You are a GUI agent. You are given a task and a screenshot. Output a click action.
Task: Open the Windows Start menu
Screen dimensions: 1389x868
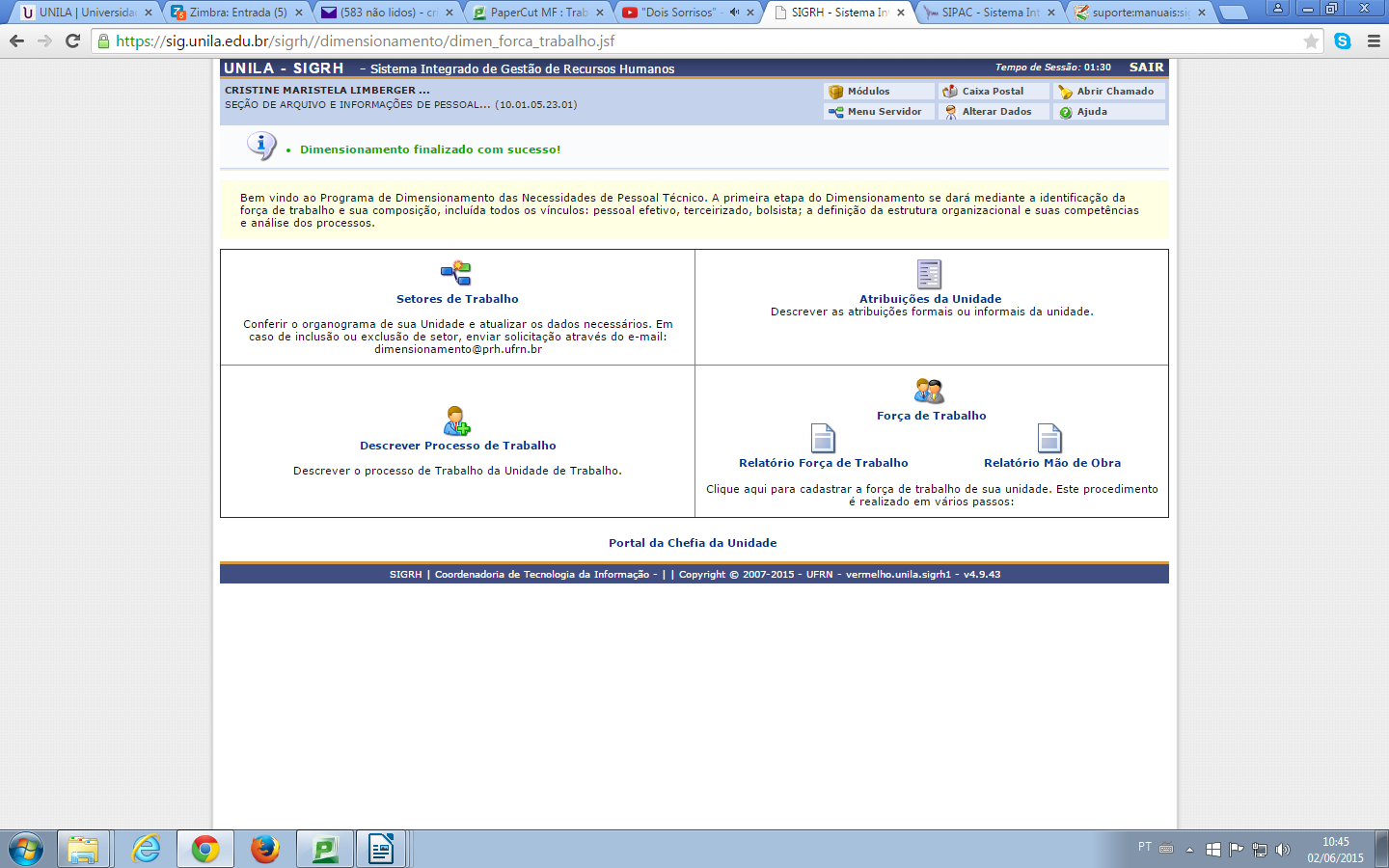[x=25, y=850]
